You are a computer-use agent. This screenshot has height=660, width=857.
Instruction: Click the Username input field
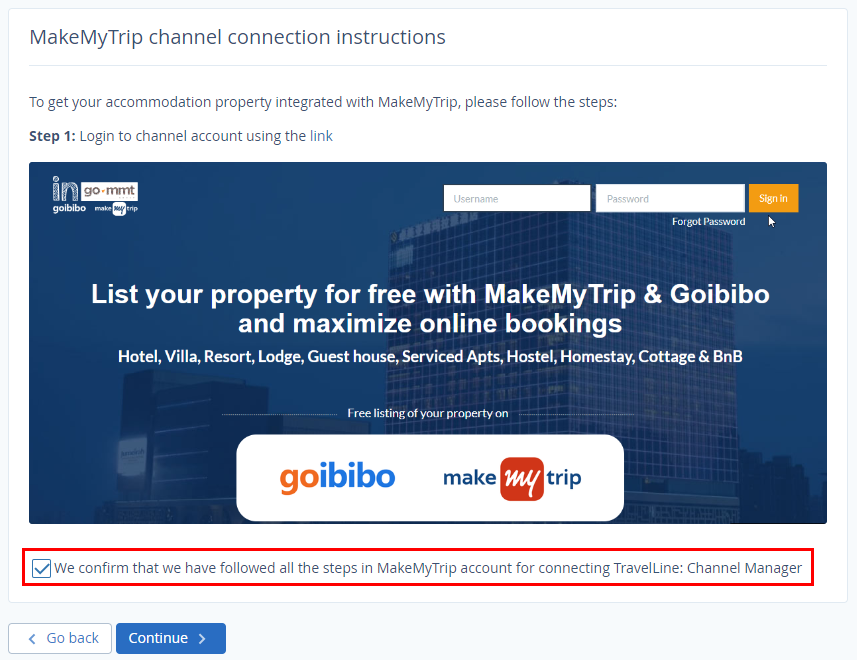click(517, 198)
